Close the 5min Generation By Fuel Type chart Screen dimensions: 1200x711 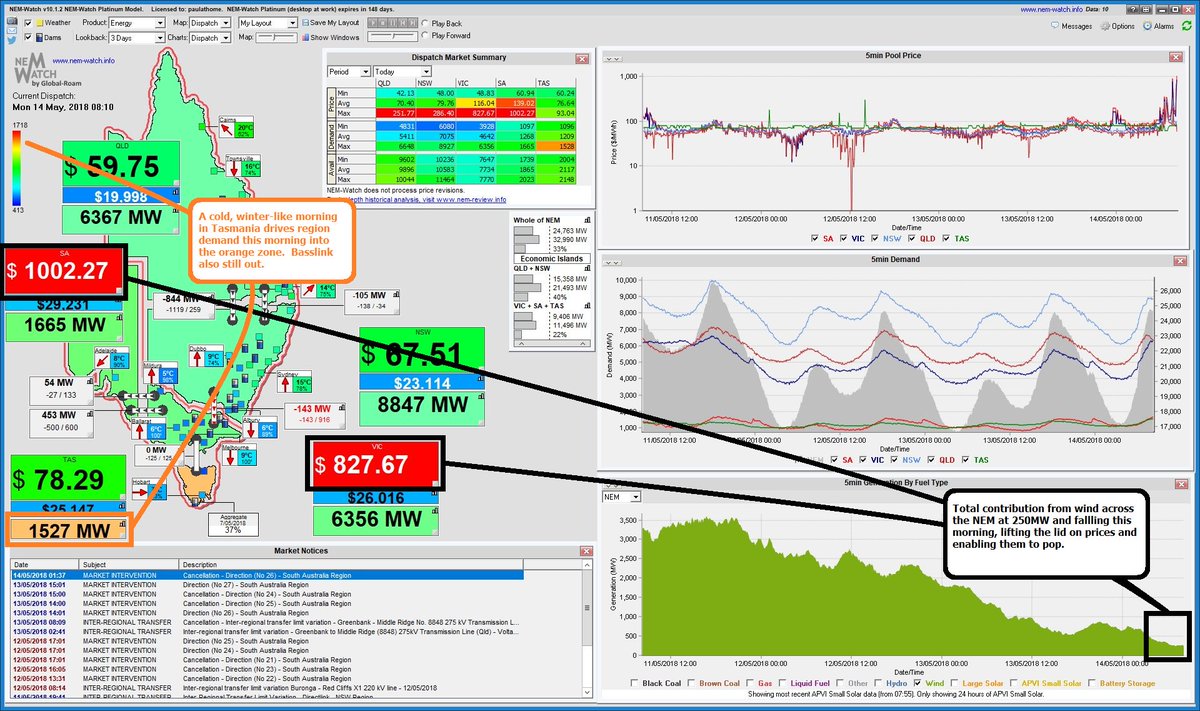1182,482
